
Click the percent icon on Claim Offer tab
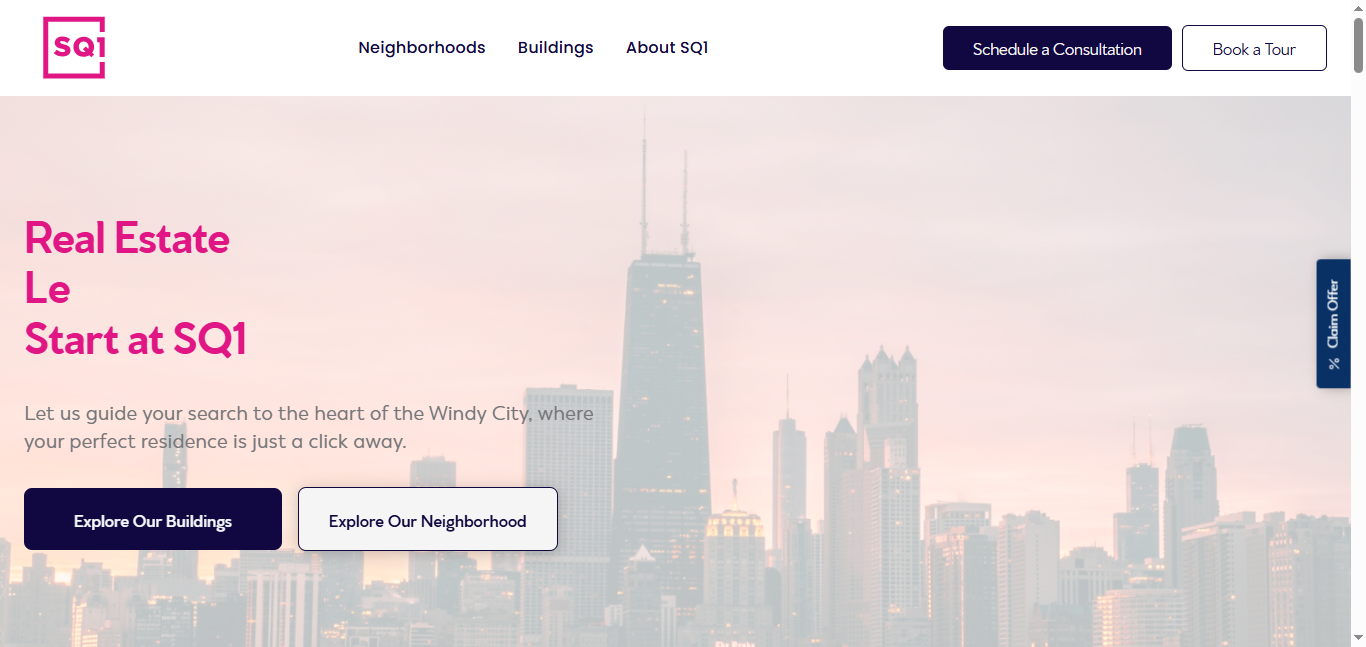click(x=1334, y=363)
